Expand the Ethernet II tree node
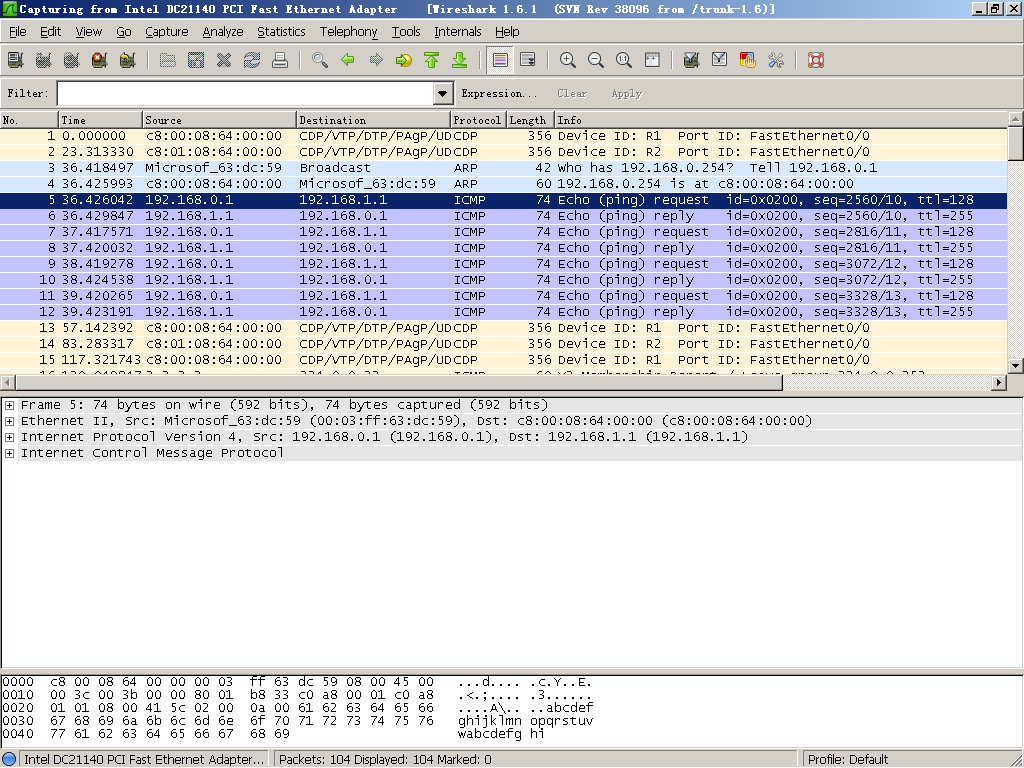 [9, 421]
